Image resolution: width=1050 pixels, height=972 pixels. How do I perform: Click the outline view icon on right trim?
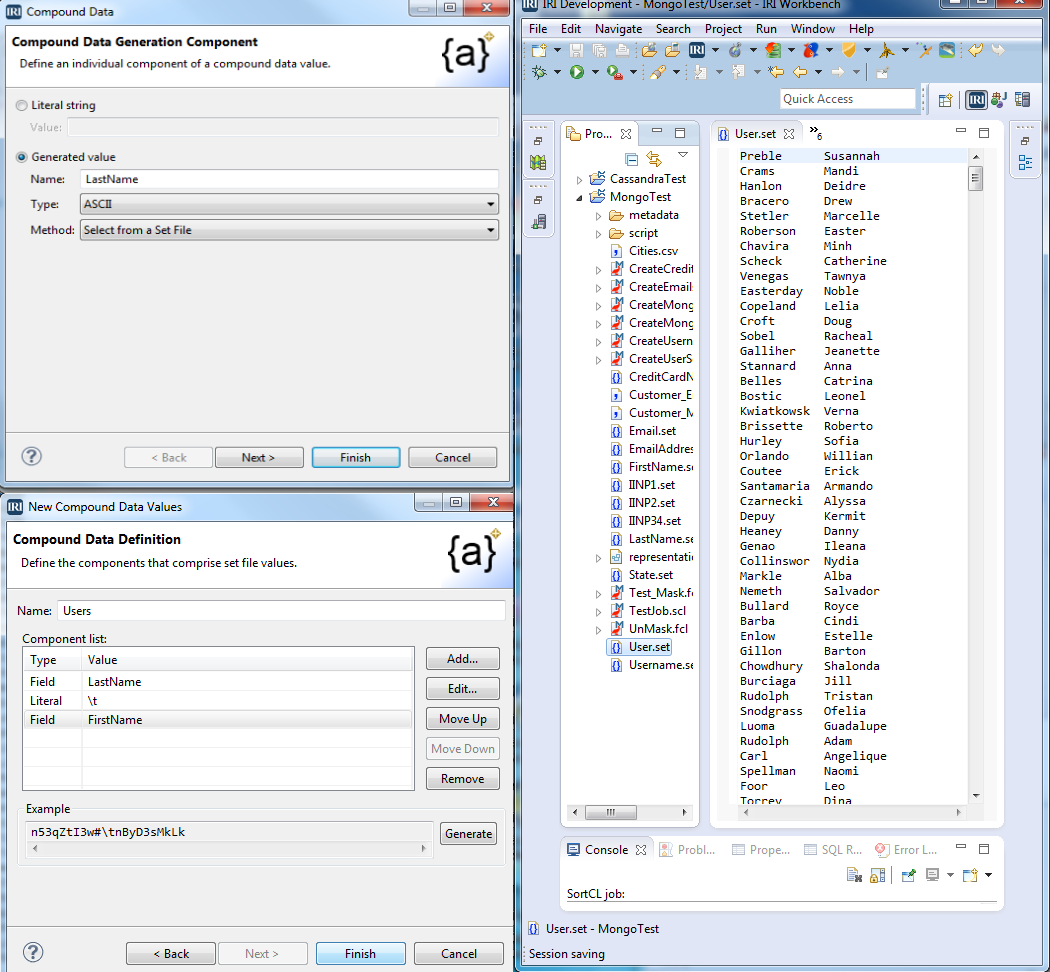[1025, 163]
